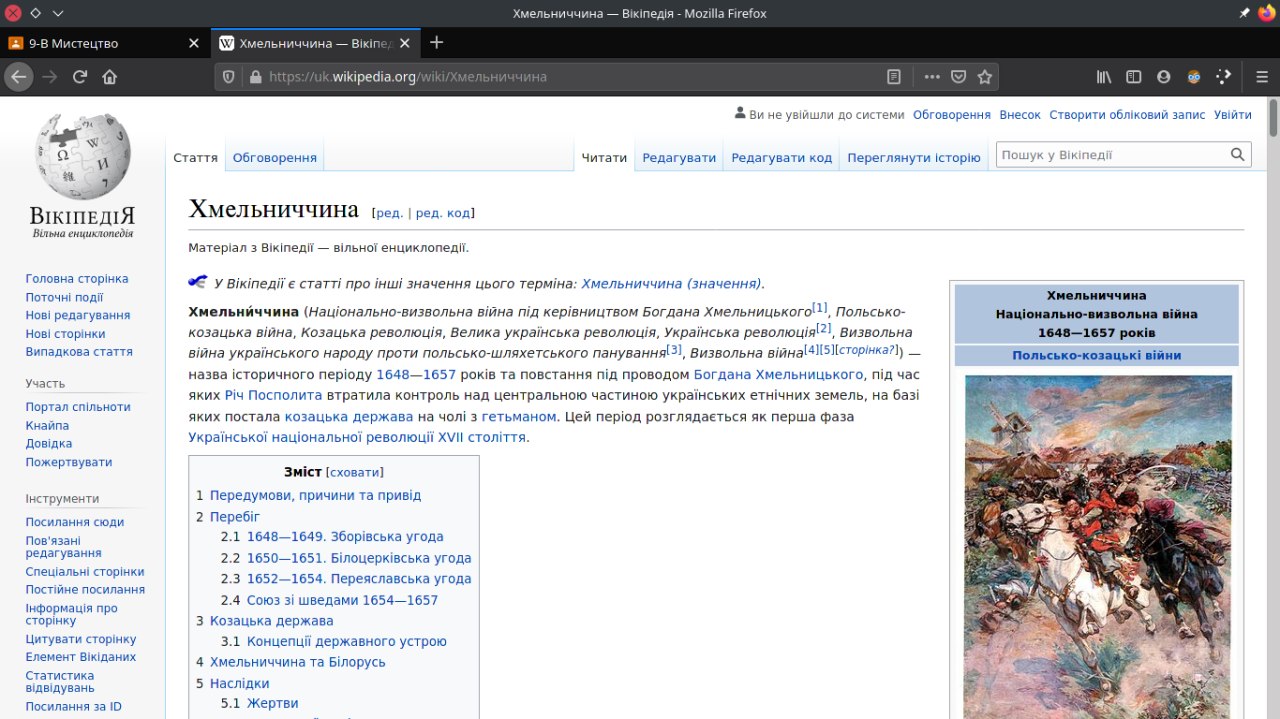The height and width of the screenshot is (719, 1280).
Task: Jump to 2.4 Союз зі шведами section
Action: coord(342,600)
